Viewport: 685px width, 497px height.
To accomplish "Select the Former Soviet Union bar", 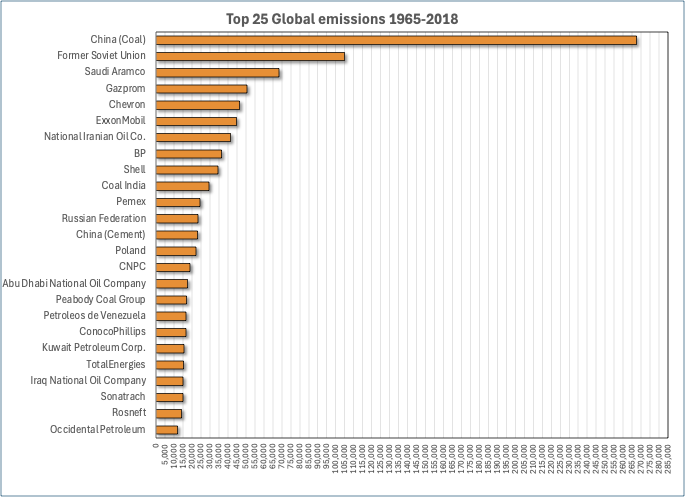I will tap(250, 56).
